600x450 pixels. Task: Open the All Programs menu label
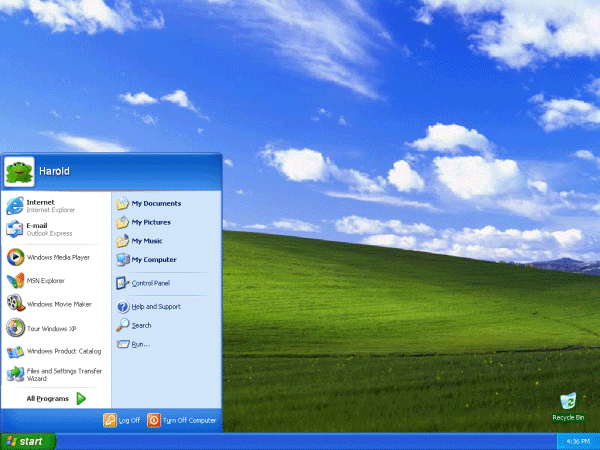[x=47, y=399]
